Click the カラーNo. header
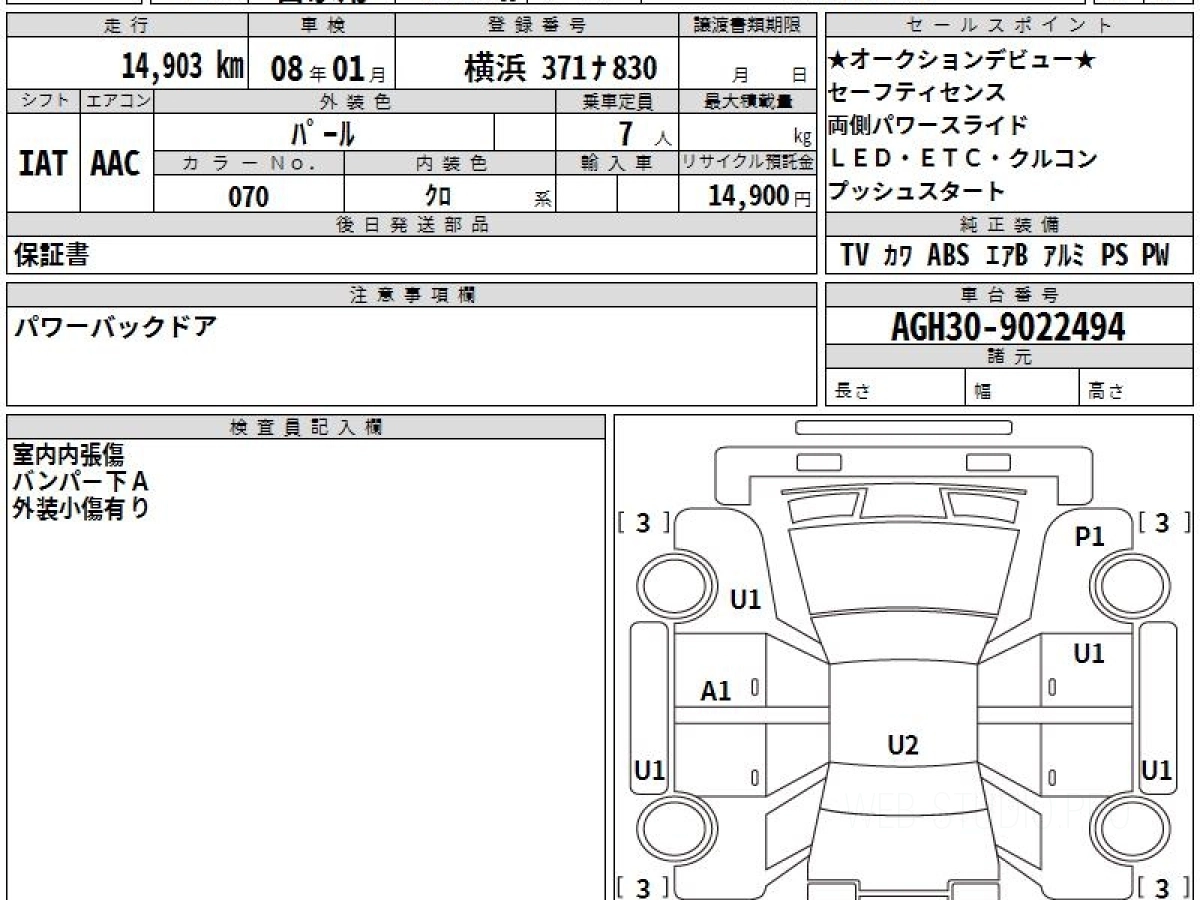This screenshot has width=1200, height=900. click(249, 163)
